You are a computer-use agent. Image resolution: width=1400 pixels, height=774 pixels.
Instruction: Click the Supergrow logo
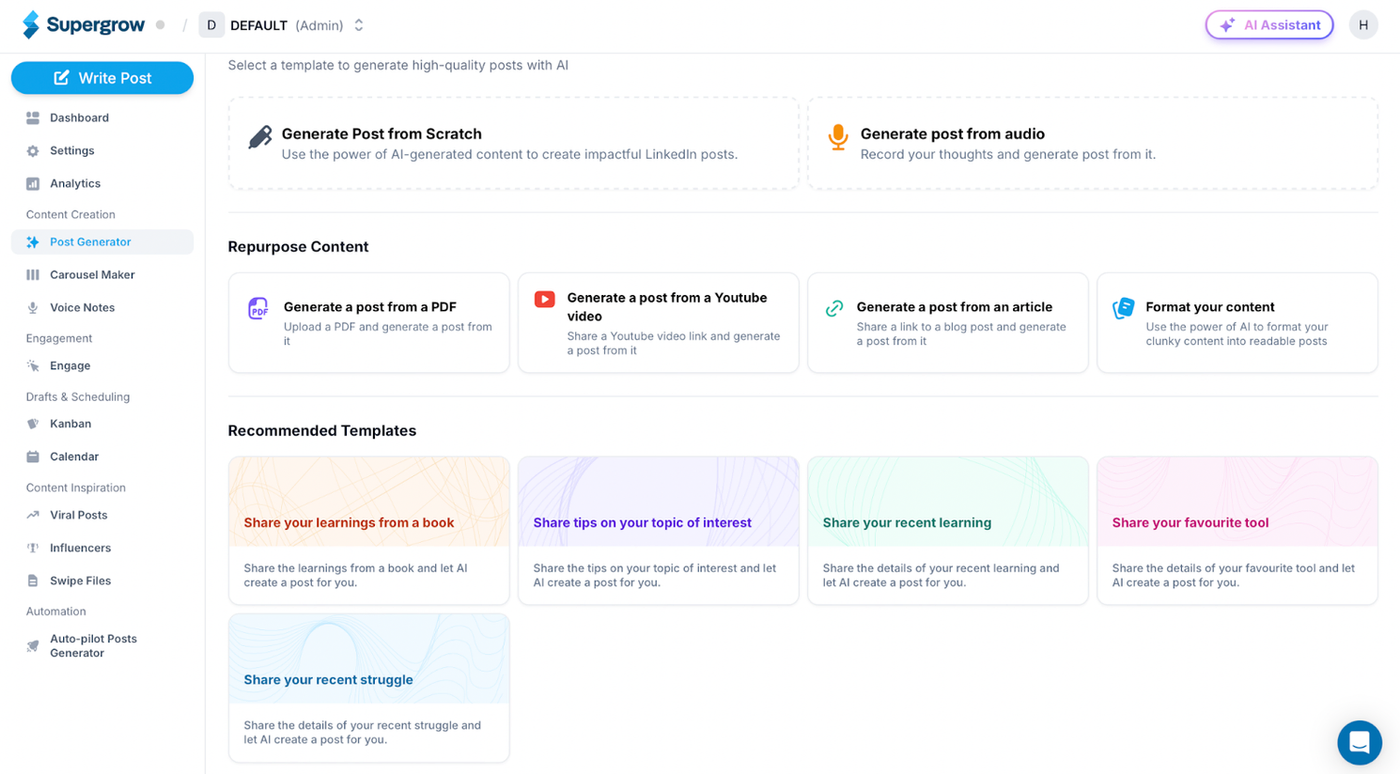(x=84, y=25)
